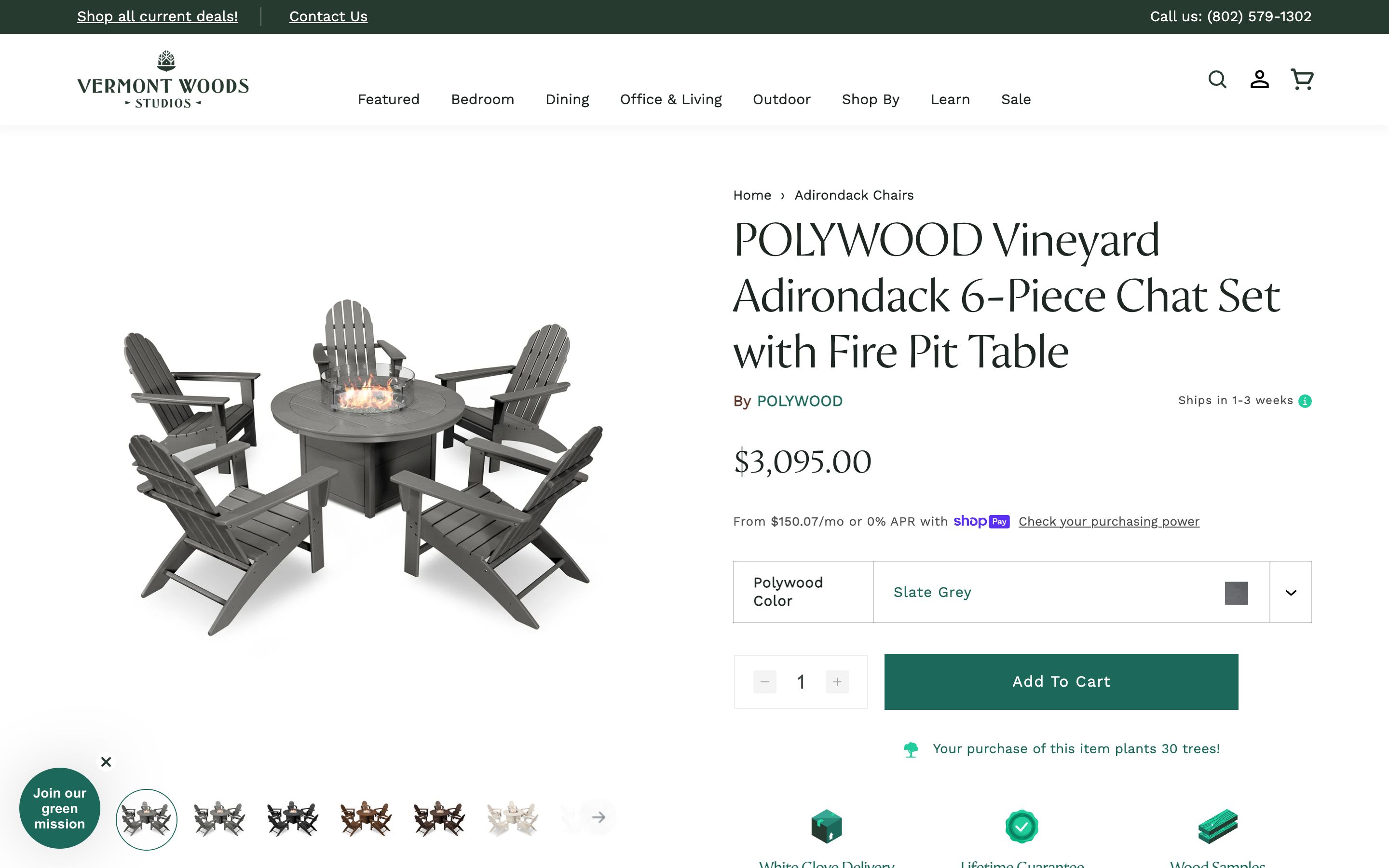1389x868 pixels.
Task: Increase quantity with the plus button
Action: coord(837,682)
